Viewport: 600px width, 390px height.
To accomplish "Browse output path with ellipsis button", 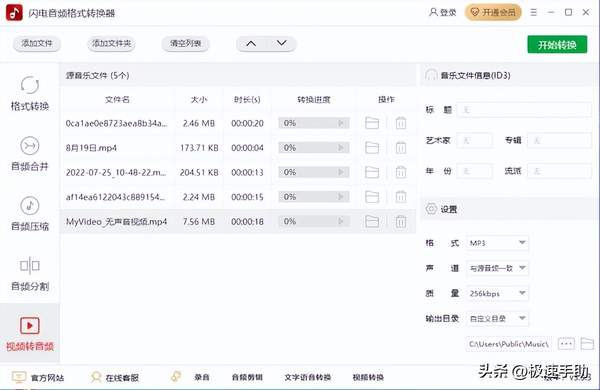I will pyautogui.click(x=566, y=344).
